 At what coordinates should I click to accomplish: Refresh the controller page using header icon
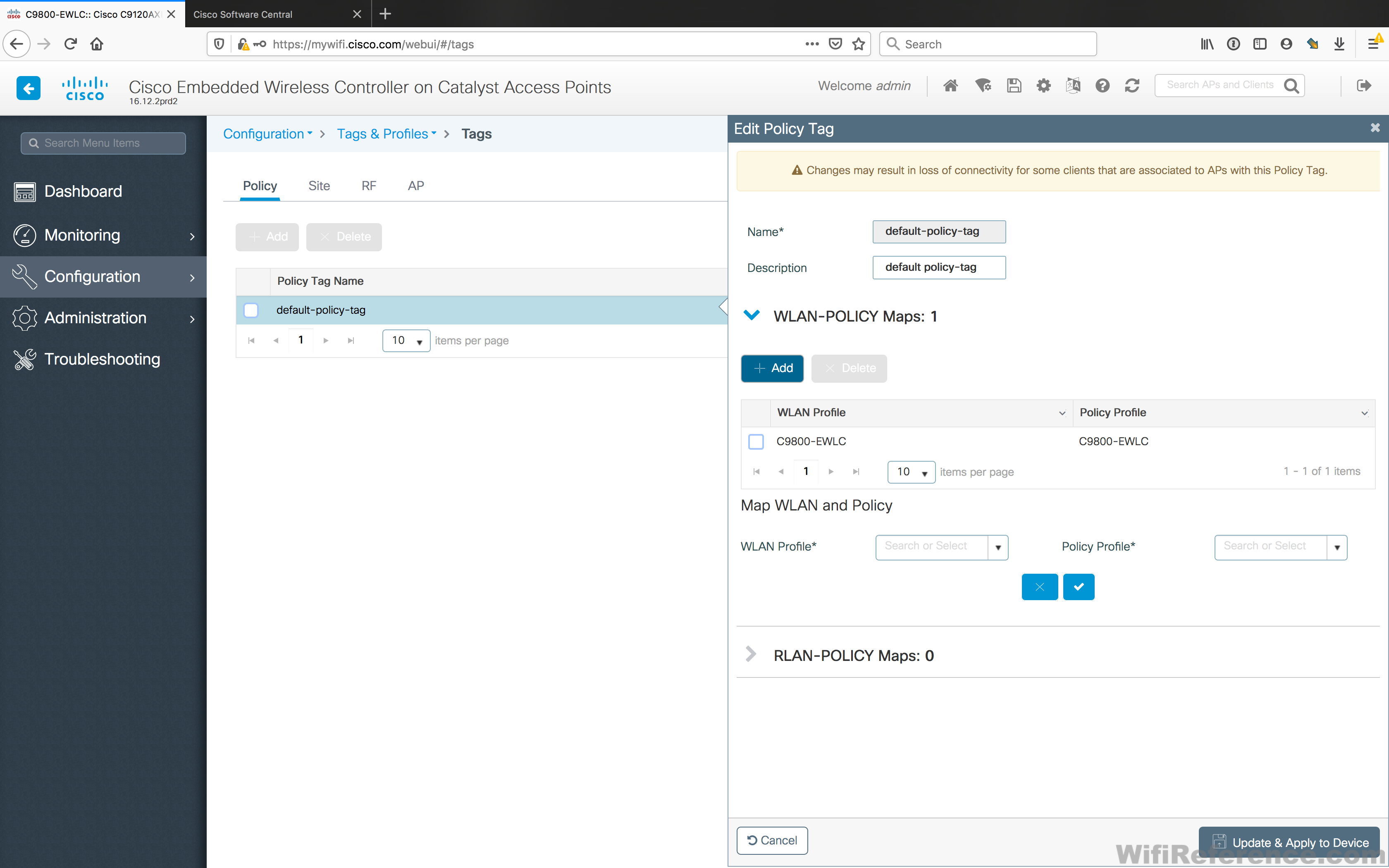click(1132, 86)
